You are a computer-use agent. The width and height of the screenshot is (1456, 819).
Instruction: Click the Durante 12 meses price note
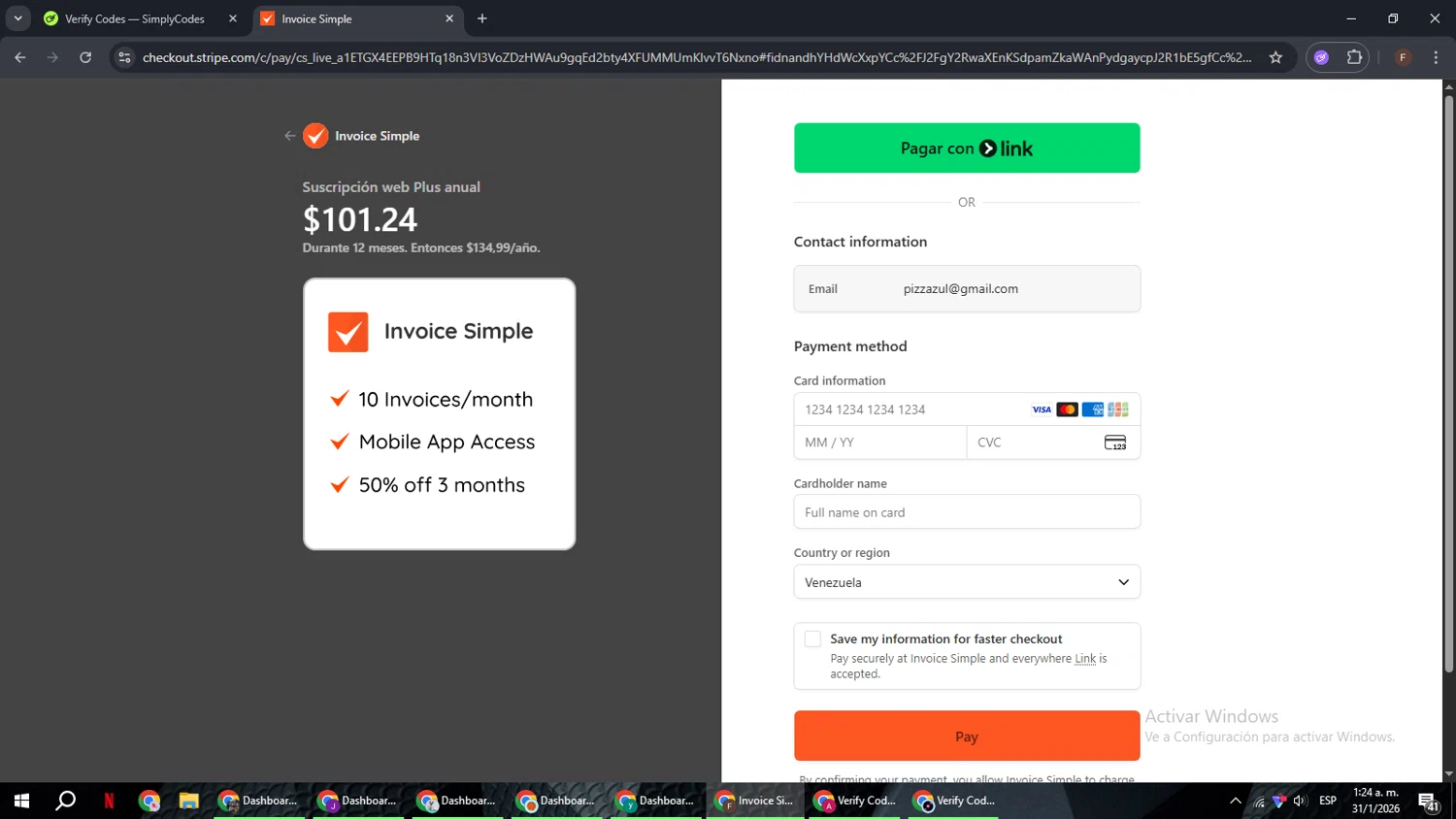[x=421, y=248]
